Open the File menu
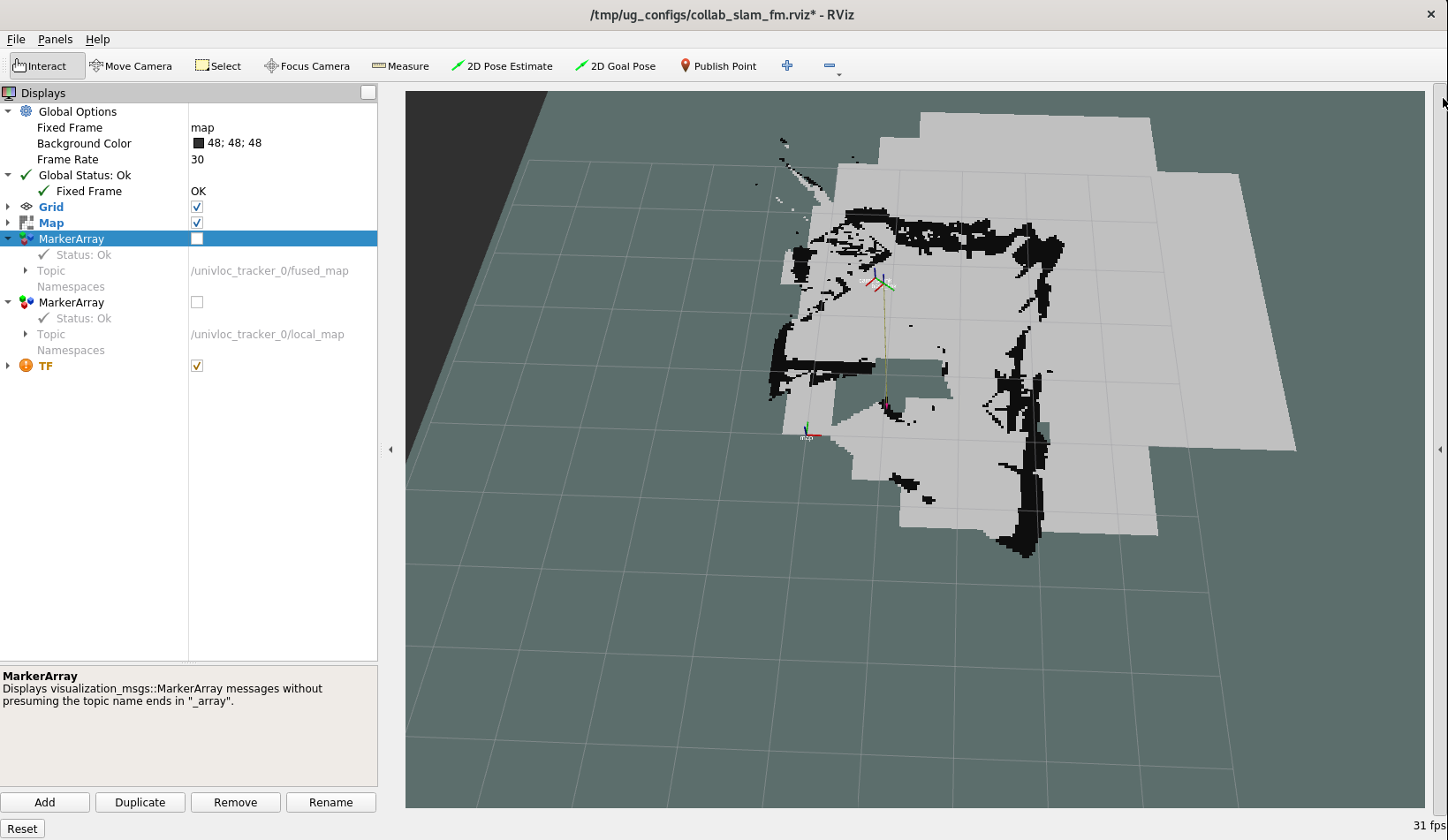Screen dimensions: 1448x840 16,40
